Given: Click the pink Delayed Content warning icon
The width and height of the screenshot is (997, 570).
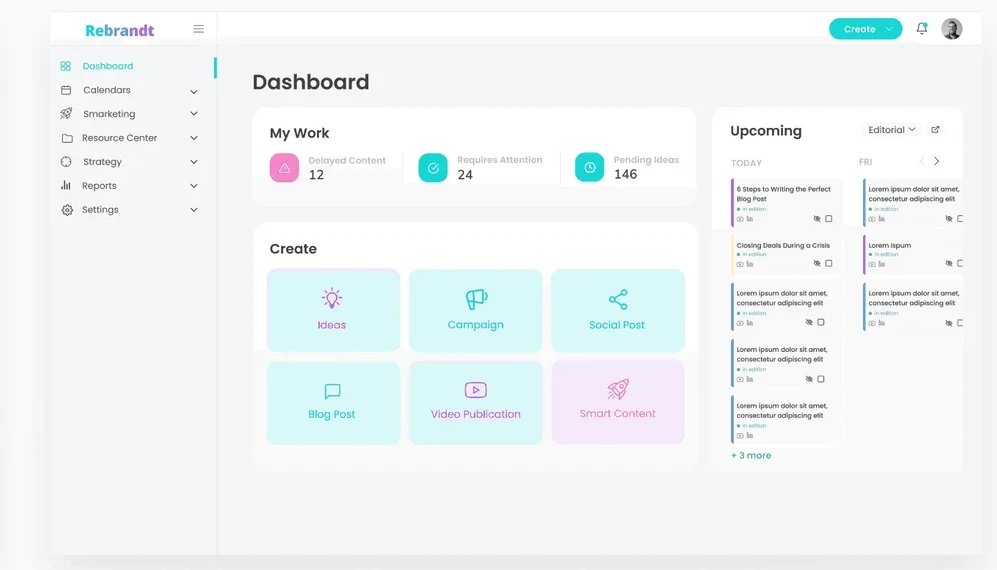Looking at the screenshot, I should click(x=284, y=168).
